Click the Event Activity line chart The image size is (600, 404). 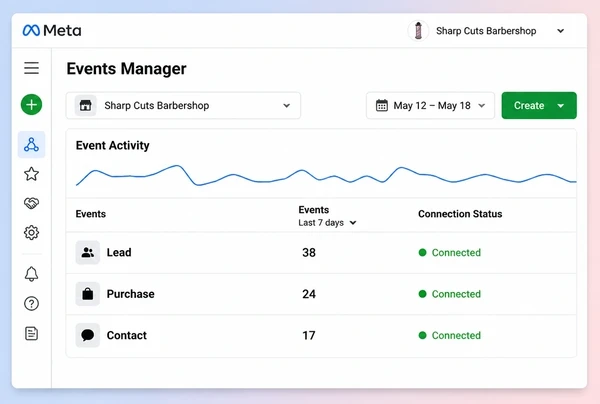click(326, 176)
